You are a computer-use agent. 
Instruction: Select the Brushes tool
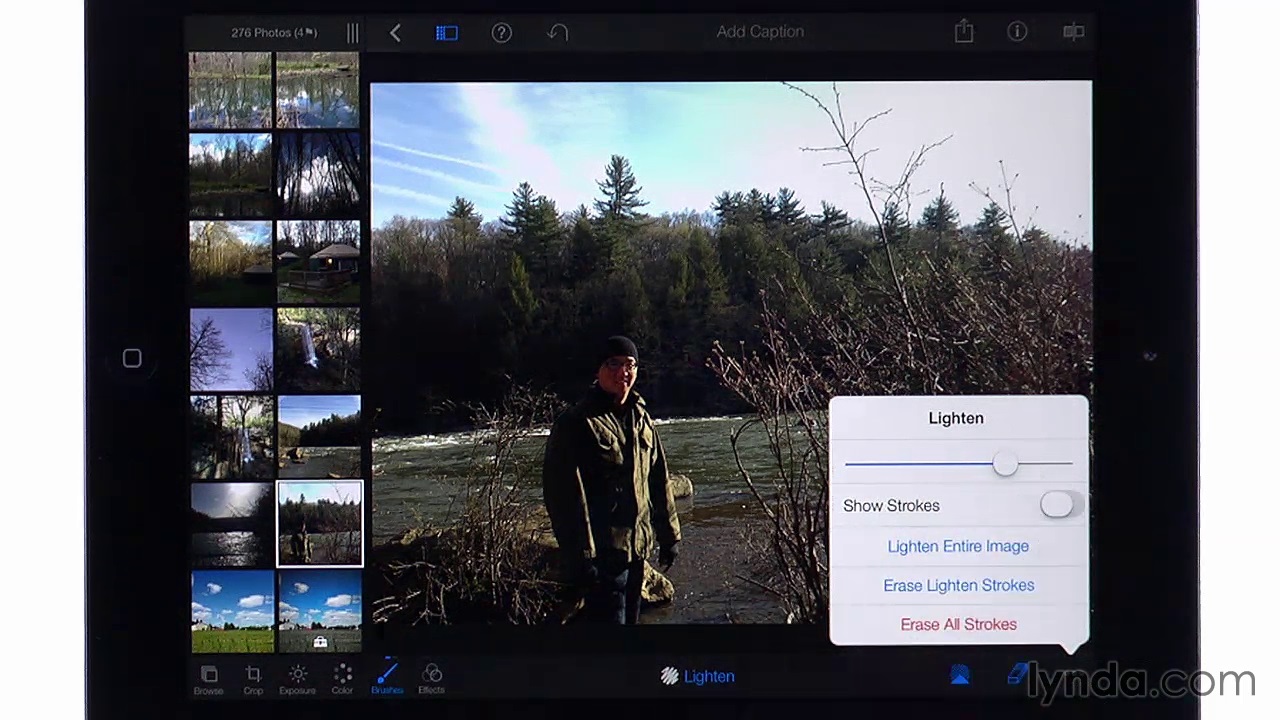click(x=387, y=679)
